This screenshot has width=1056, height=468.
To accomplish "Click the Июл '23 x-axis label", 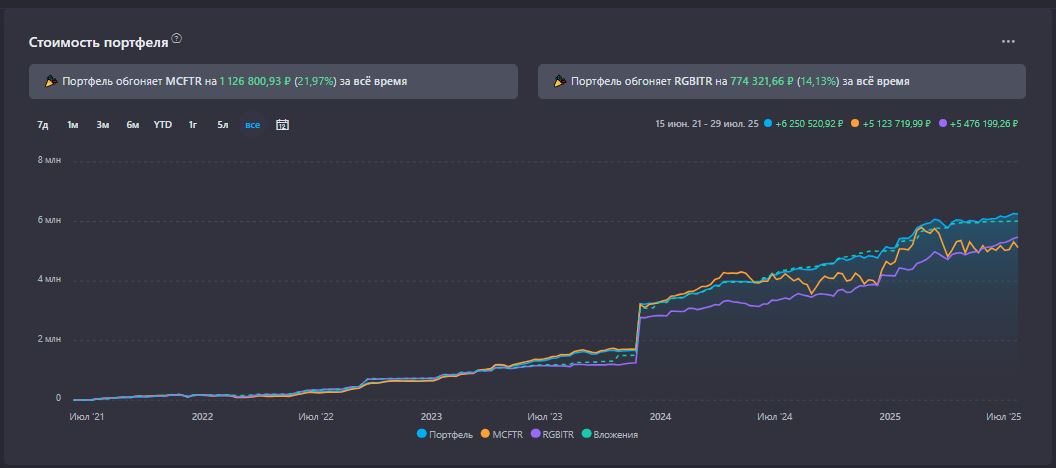I will point(546,417).
